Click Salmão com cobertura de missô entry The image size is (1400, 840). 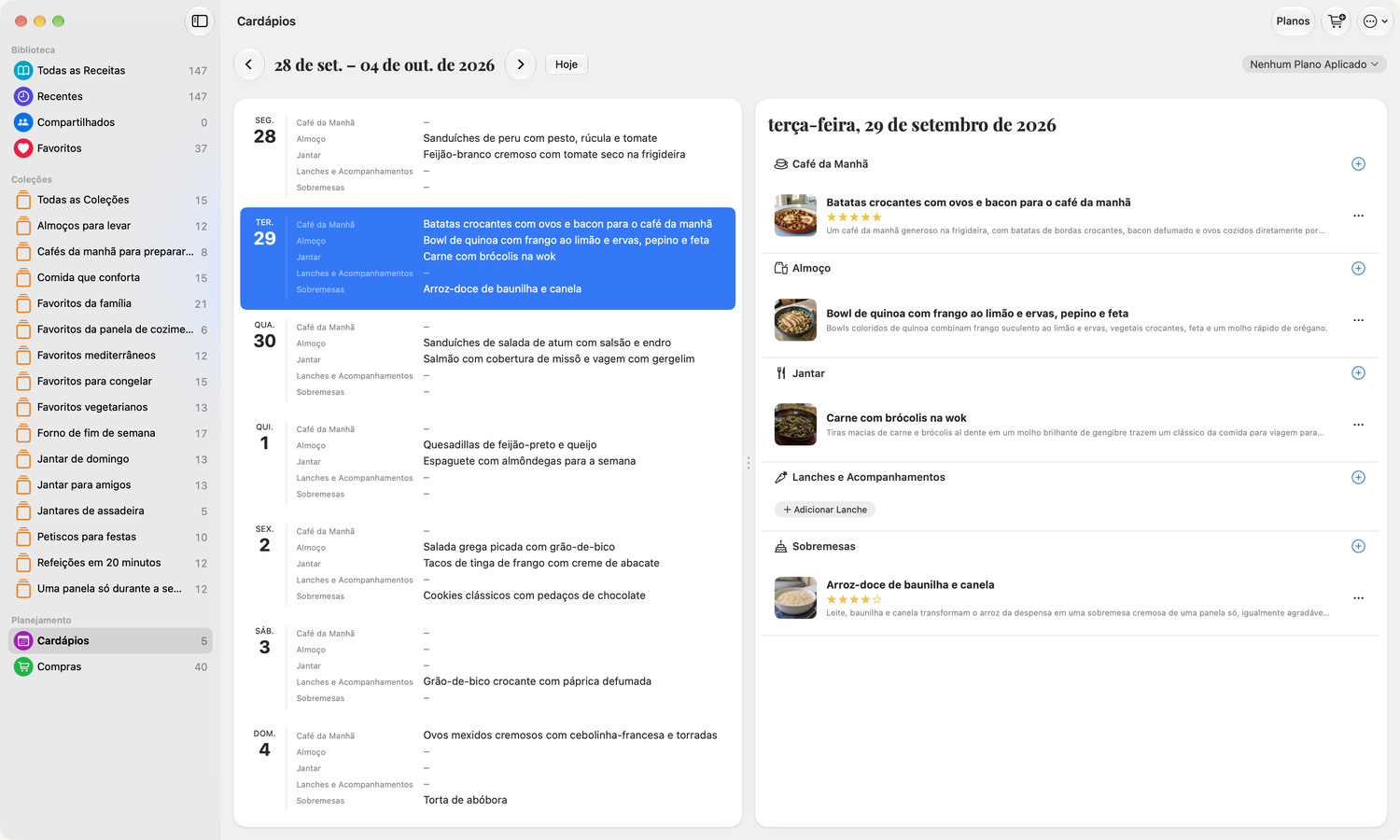tap(558, 359)
